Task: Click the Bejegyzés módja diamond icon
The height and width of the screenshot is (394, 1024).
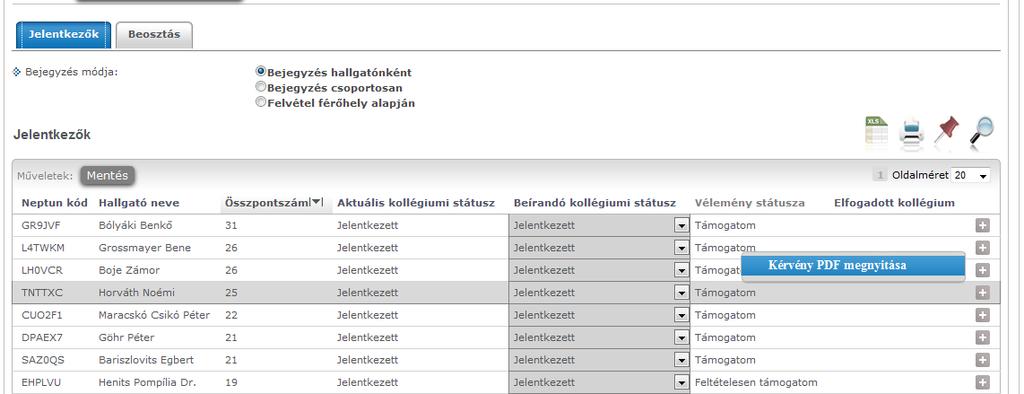Action: tap(17, 72)
